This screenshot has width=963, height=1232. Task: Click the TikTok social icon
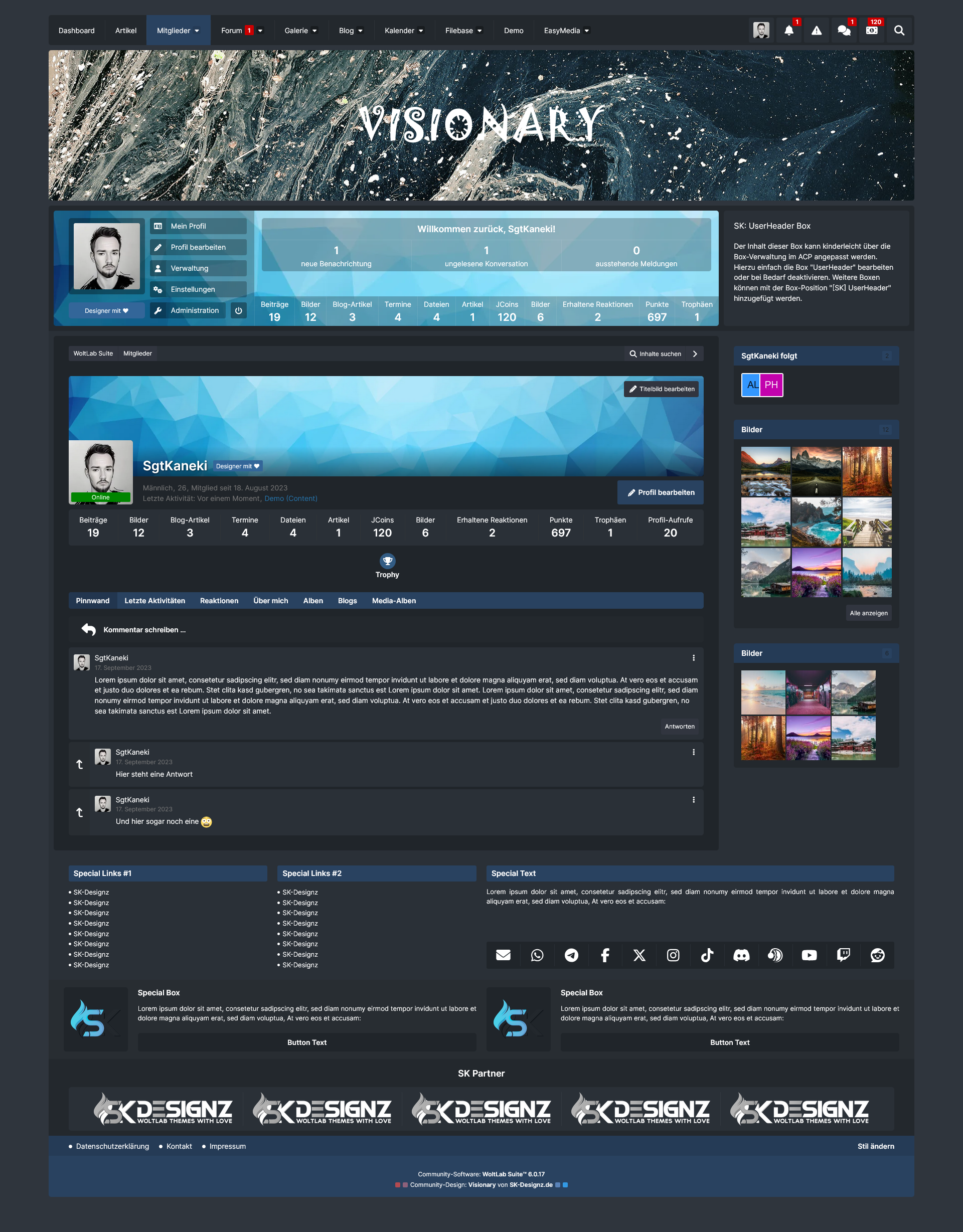click(707, 955)
